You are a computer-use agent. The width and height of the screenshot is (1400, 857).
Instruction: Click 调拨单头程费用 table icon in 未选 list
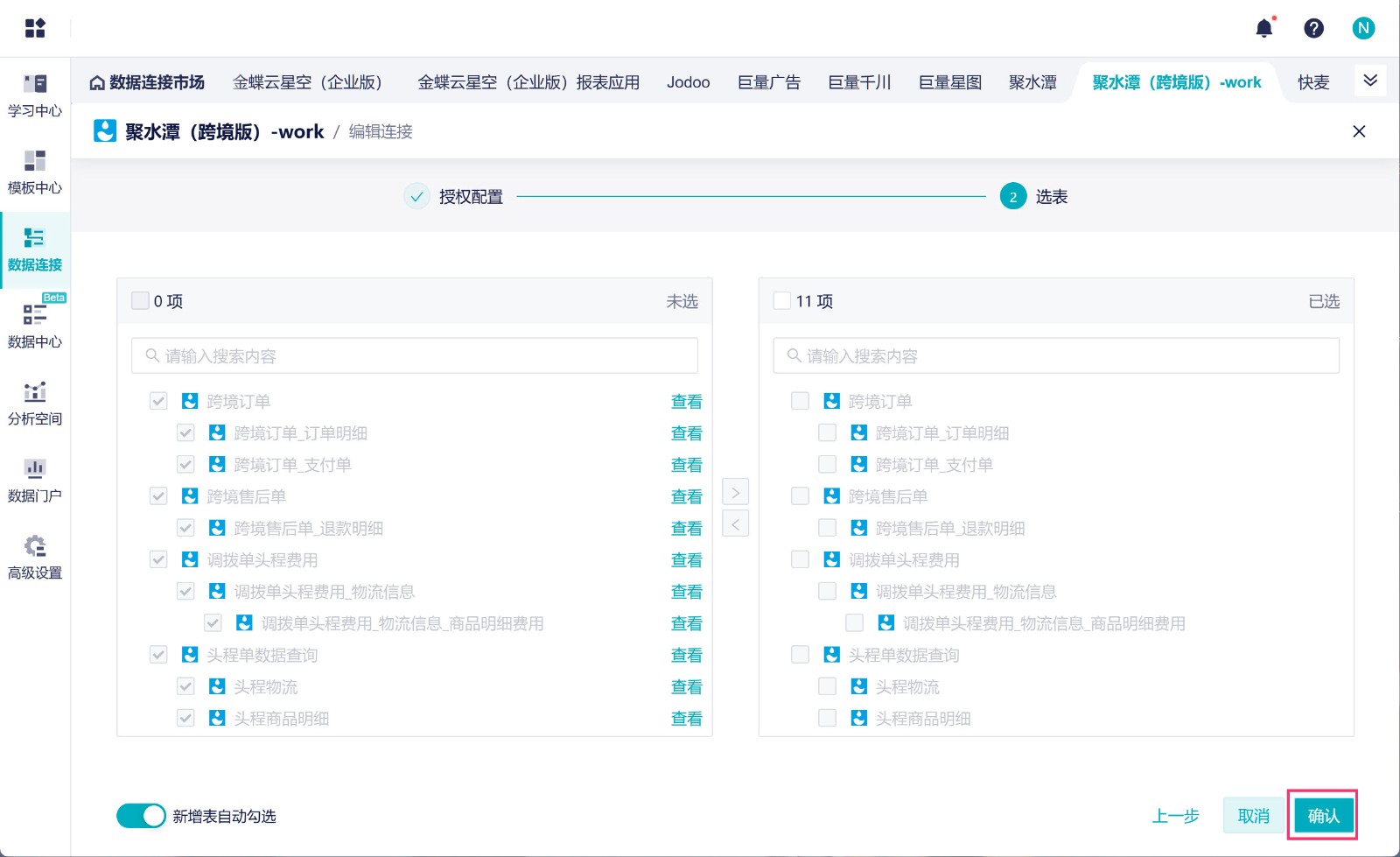(190, 559)
